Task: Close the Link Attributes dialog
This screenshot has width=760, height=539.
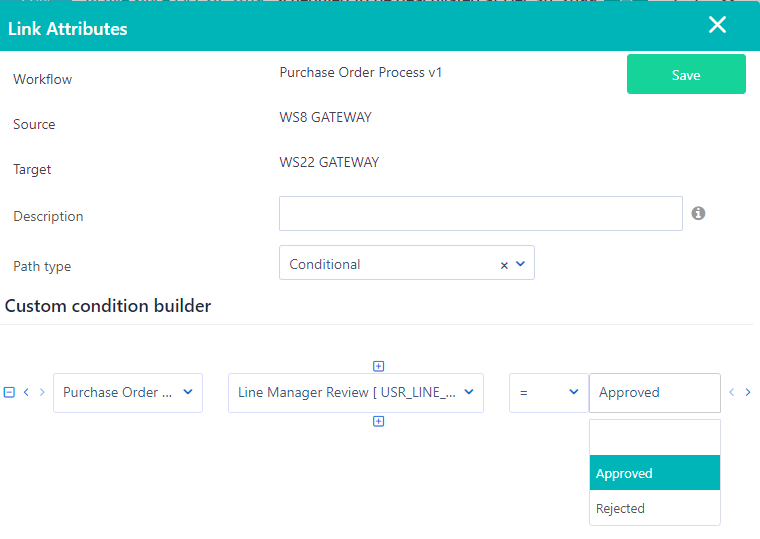Action: [x=717, y=25]
